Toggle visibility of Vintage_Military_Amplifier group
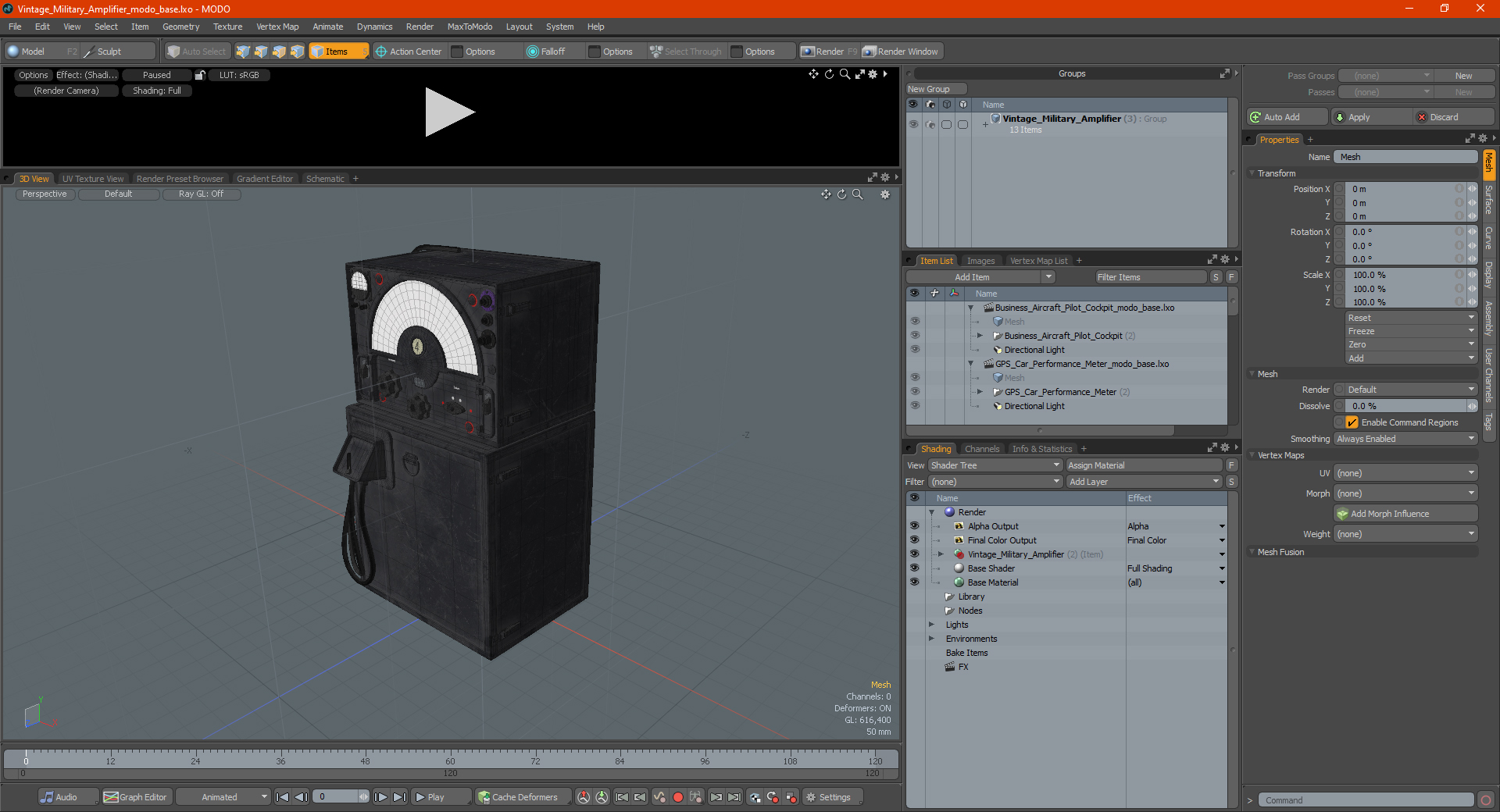1500x812 pixels. (x=913, y=124)
